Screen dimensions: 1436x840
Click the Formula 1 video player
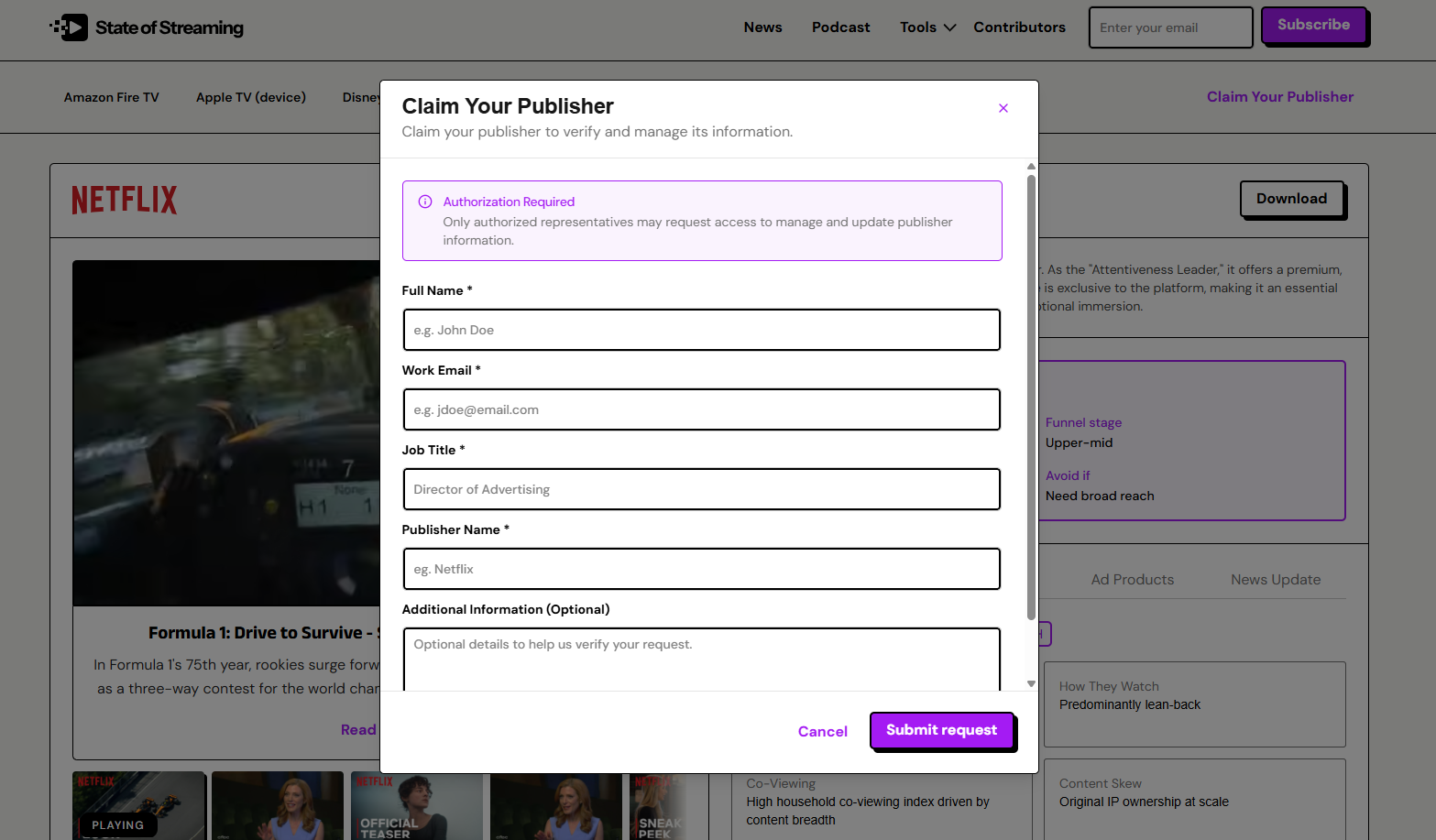(x=226, y=432)
